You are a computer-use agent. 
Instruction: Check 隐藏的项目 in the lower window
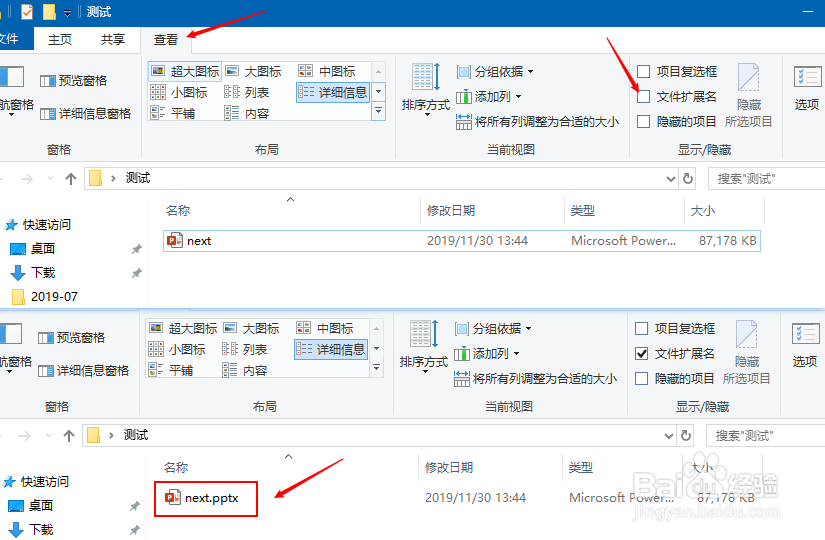(x=641, y=378)
